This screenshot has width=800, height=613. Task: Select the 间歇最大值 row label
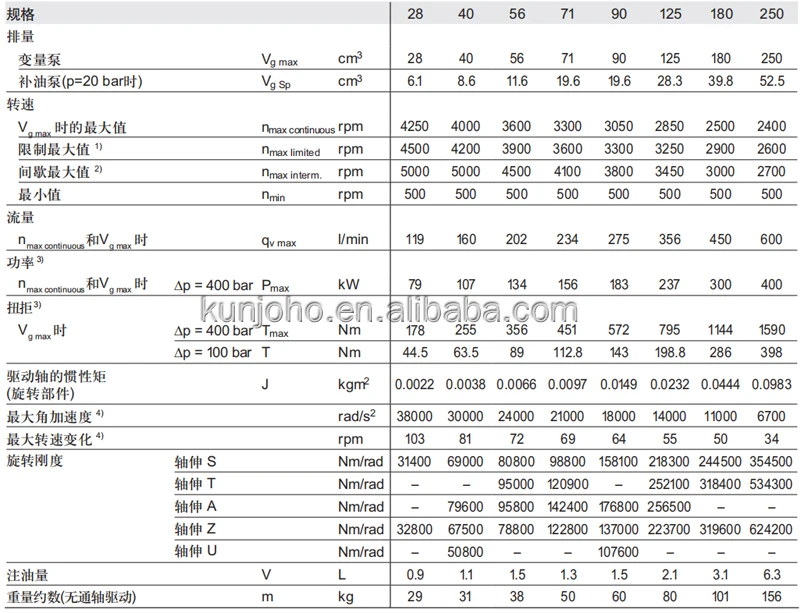[x=54, y=172]
